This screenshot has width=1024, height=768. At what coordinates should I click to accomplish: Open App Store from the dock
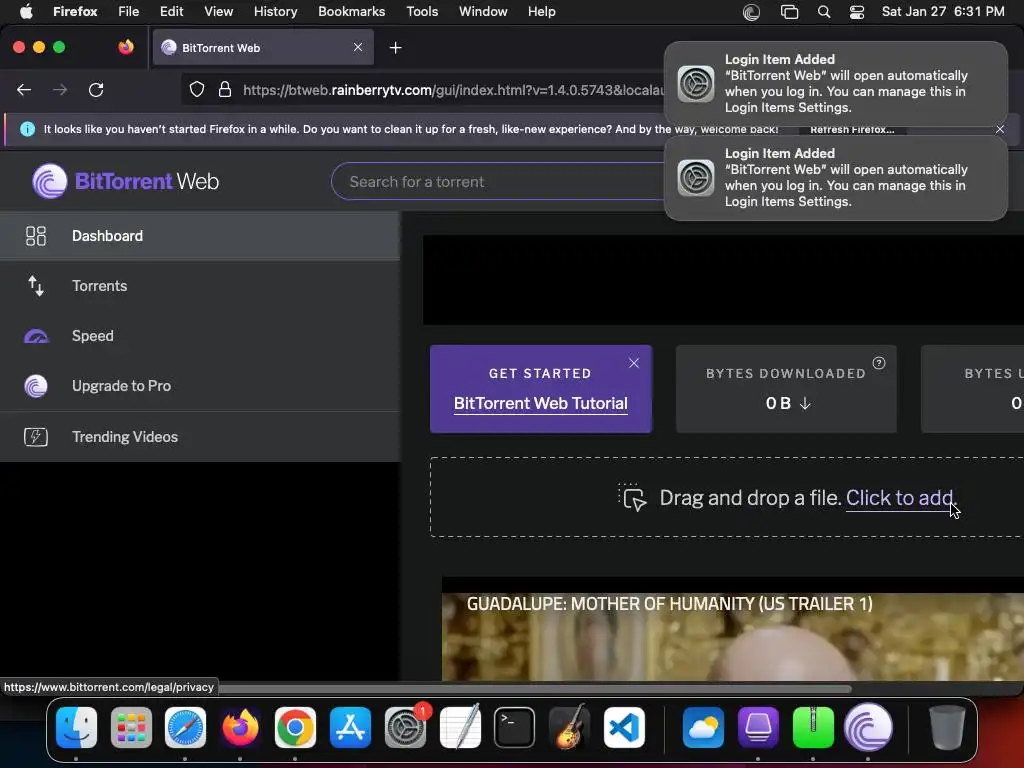pyautogui.click(x=350, y=728)
